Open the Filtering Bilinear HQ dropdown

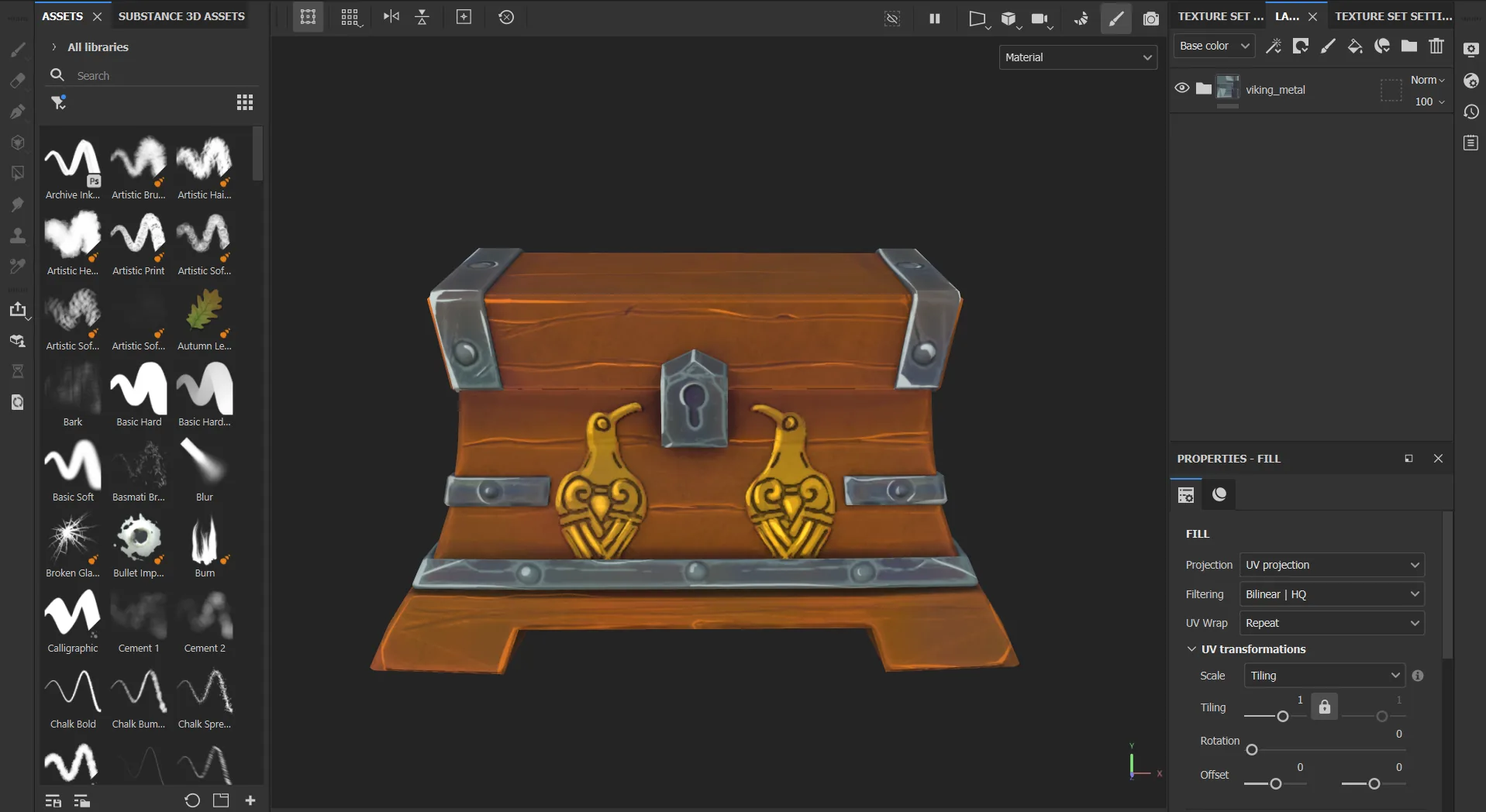click(x=1332, y=594)
